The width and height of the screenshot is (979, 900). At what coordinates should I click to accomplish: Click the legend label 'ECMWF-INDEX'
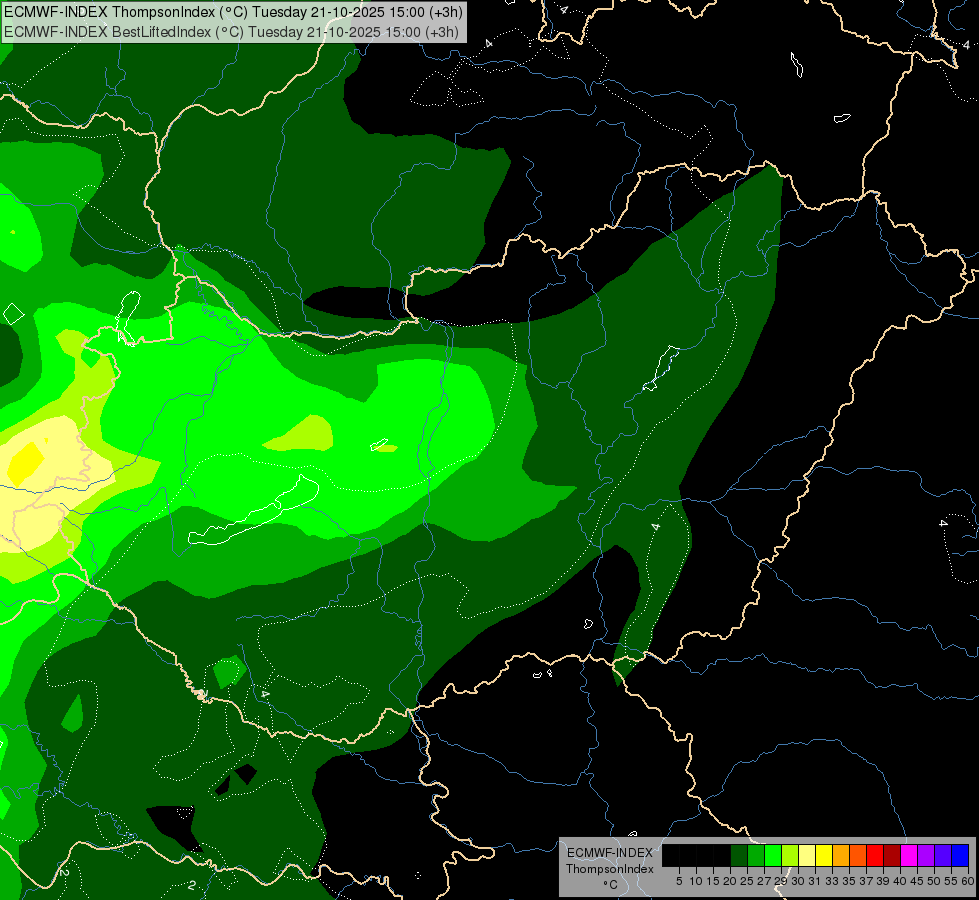pos(610,853)
